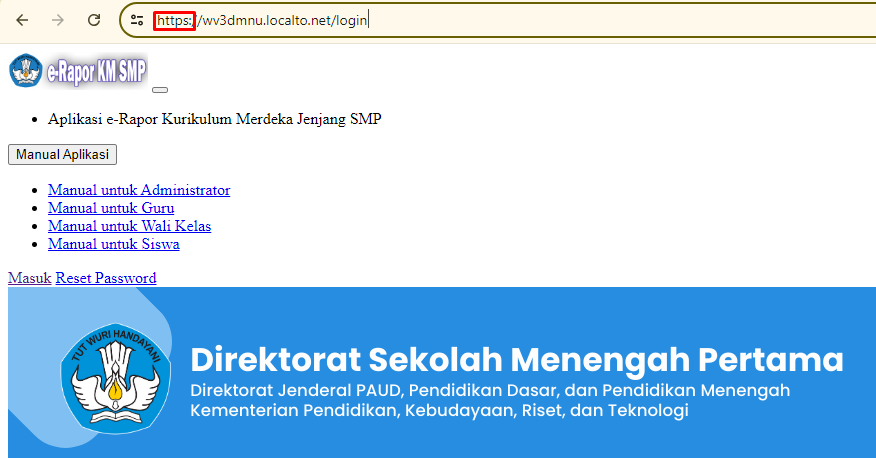The height and width of the screenshot is (458, 876).
Task: Click the Reset Password link
Action: click(x=106, y=278)
